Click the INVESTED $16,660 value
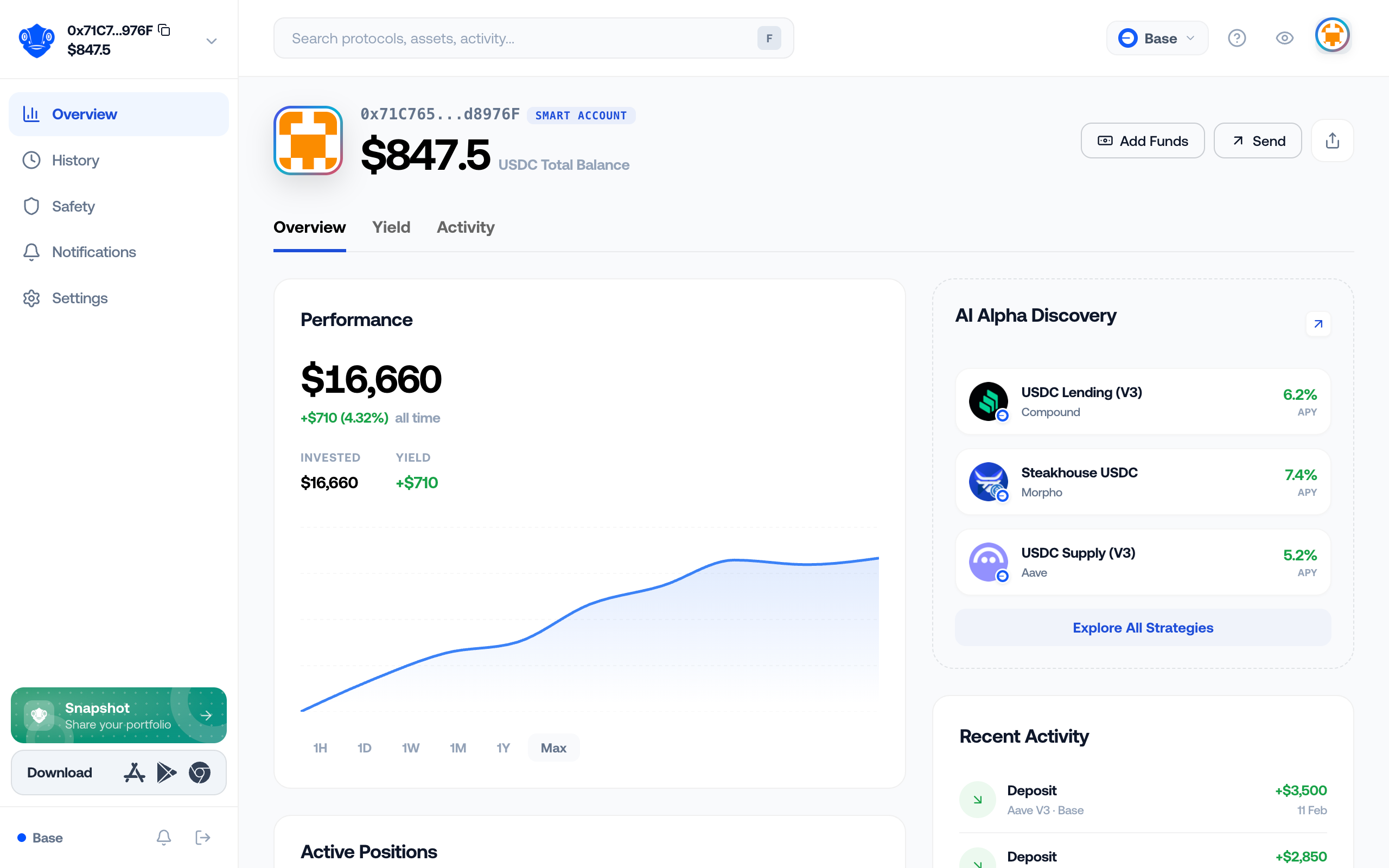Viewport: 1389px width, 868px height. (x=329, y=483)
